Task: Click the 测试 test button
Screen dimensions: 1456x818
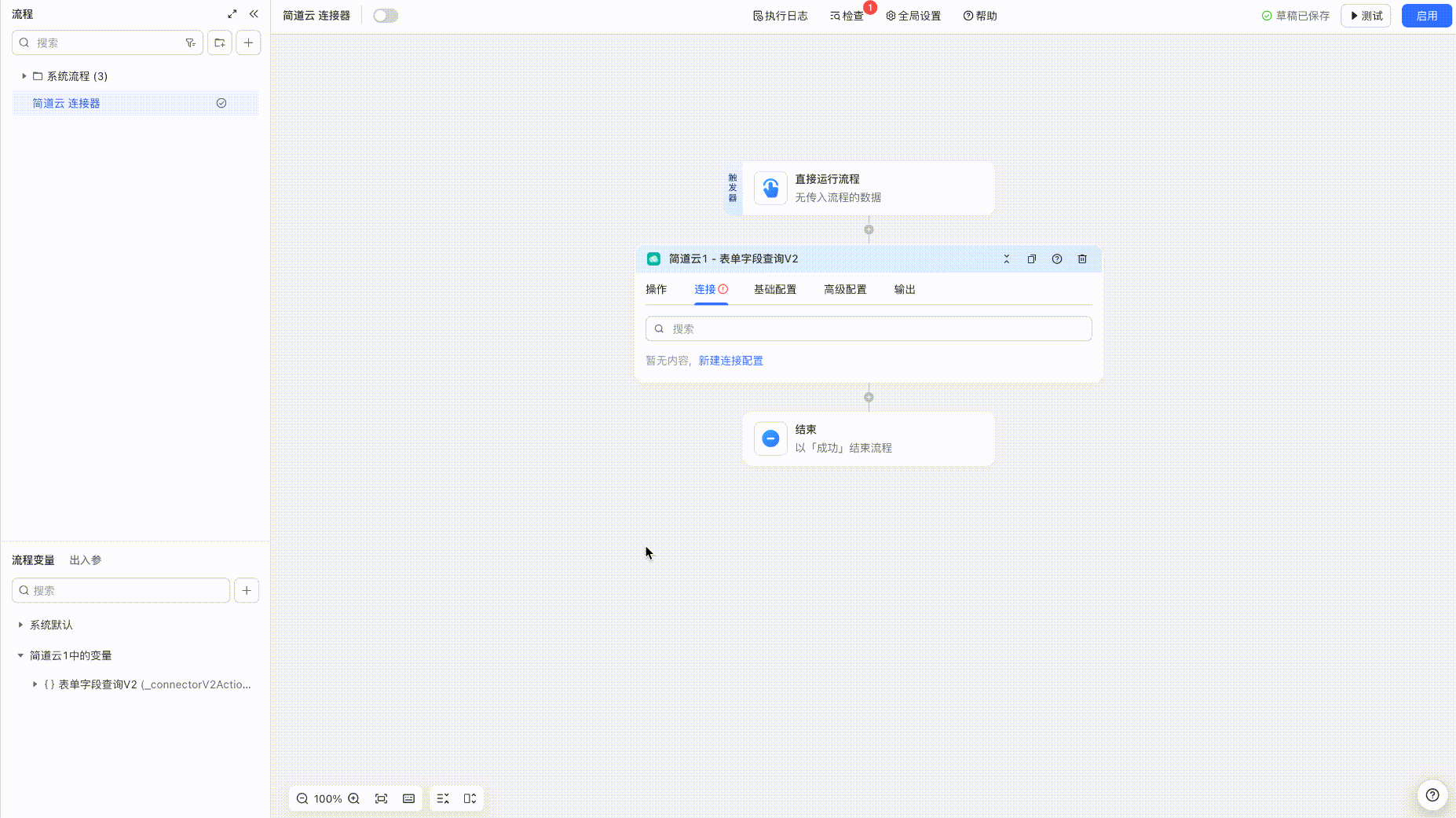Action: pyautogui.click(x=1366, y=16)
